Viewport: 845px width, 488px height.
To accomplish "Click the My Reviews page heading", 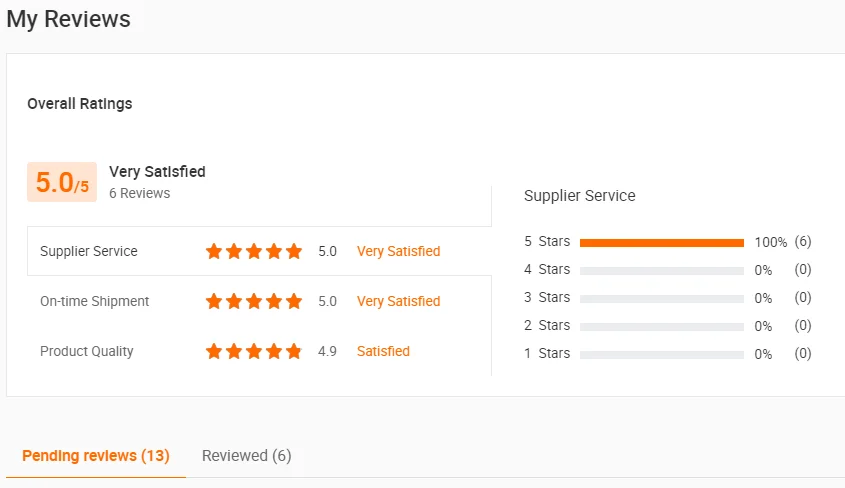I will [68, 18].
